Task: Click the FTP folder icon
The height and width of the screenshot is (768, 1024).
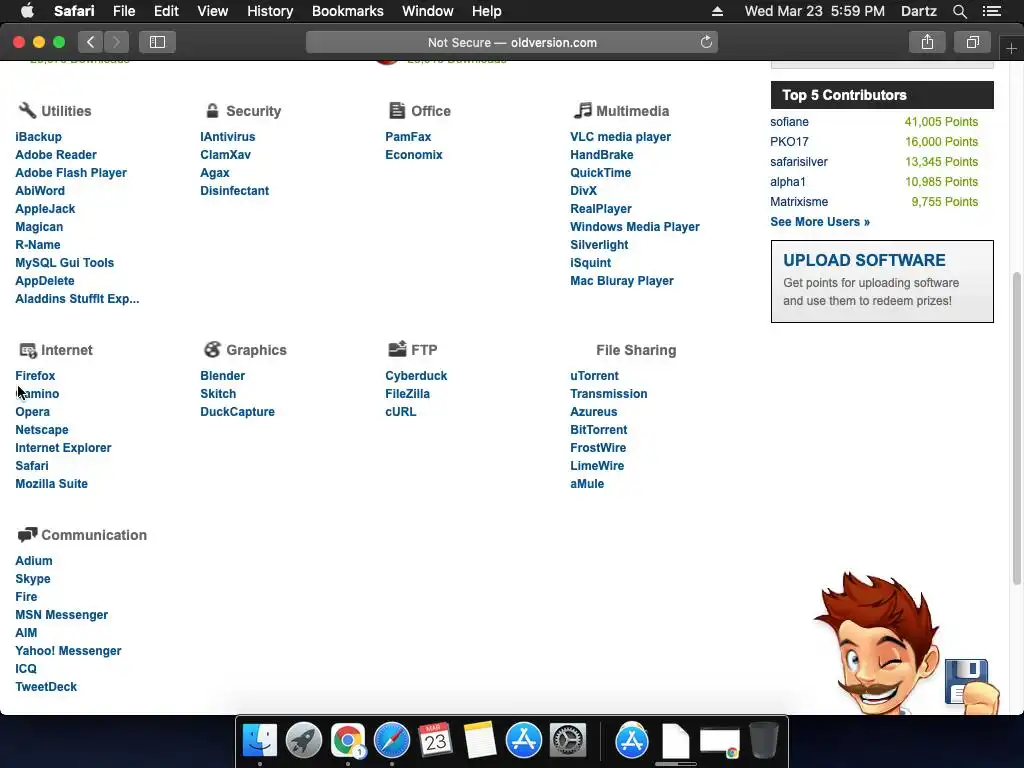Action: (x=397, y=349)
